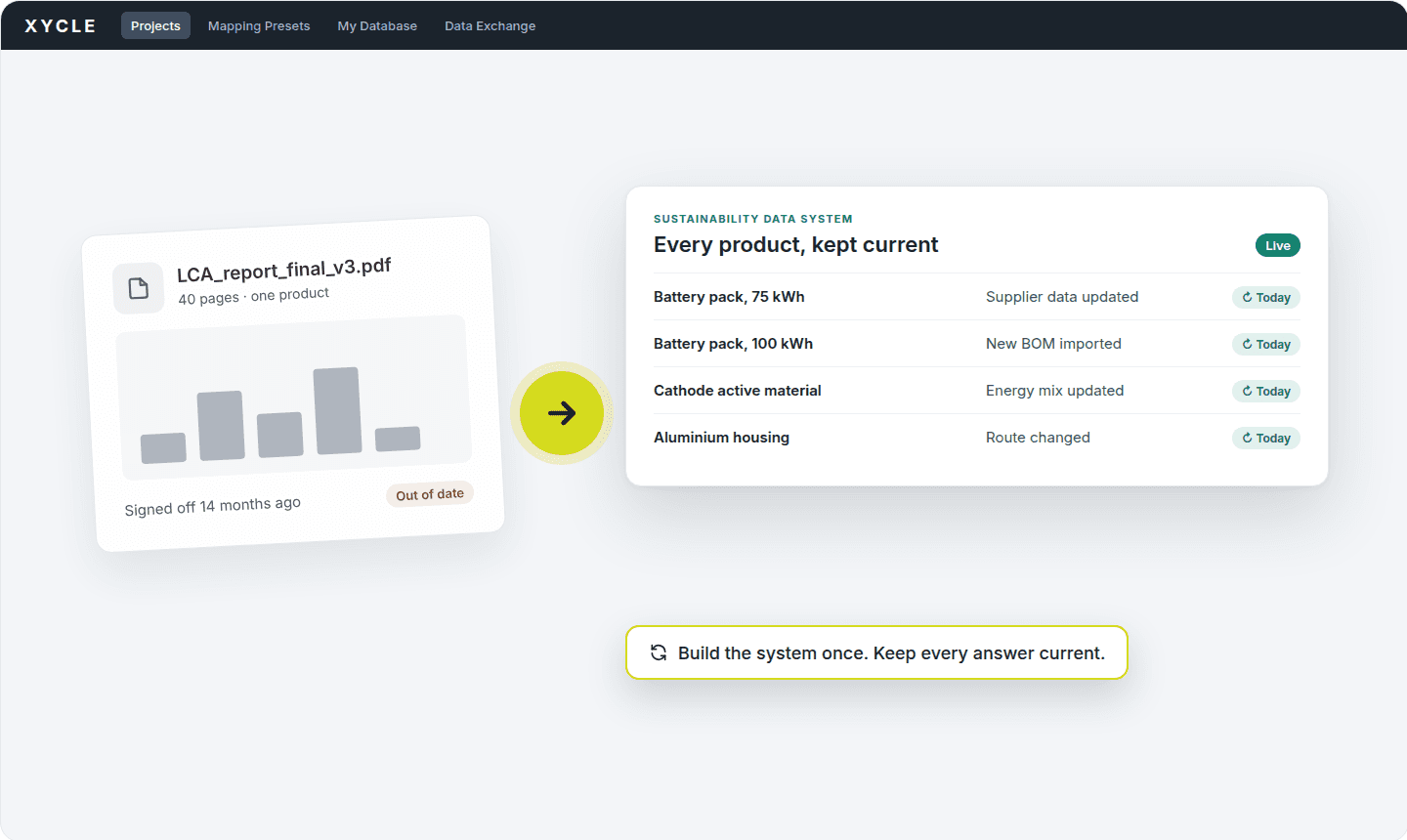Screen dimensions: 1407x840
Task: Click 'SUSTAINABILITY DATA SYSTEM' label
Action: (753, 219)
